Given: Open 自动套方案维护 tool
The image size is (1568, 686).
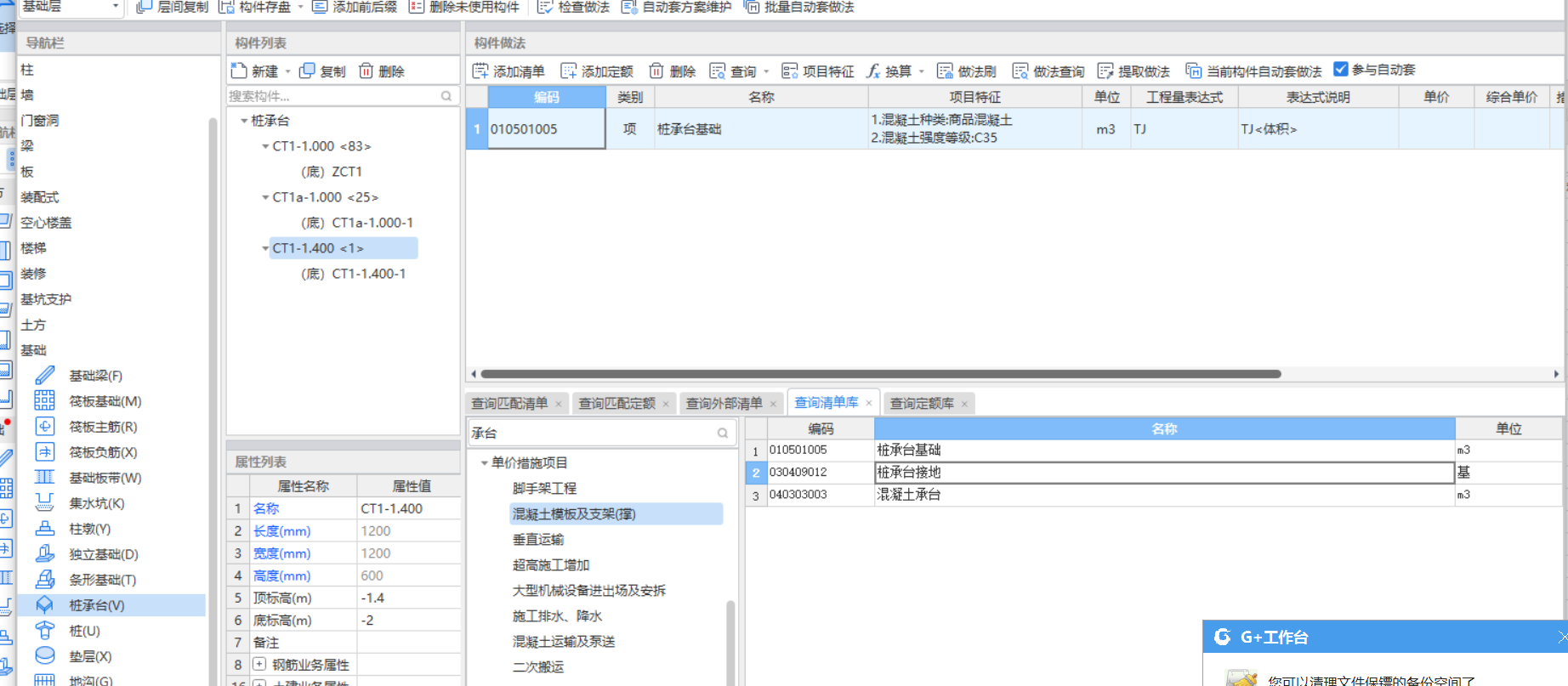Looking at the screenshot, I should tap(629, 7).
